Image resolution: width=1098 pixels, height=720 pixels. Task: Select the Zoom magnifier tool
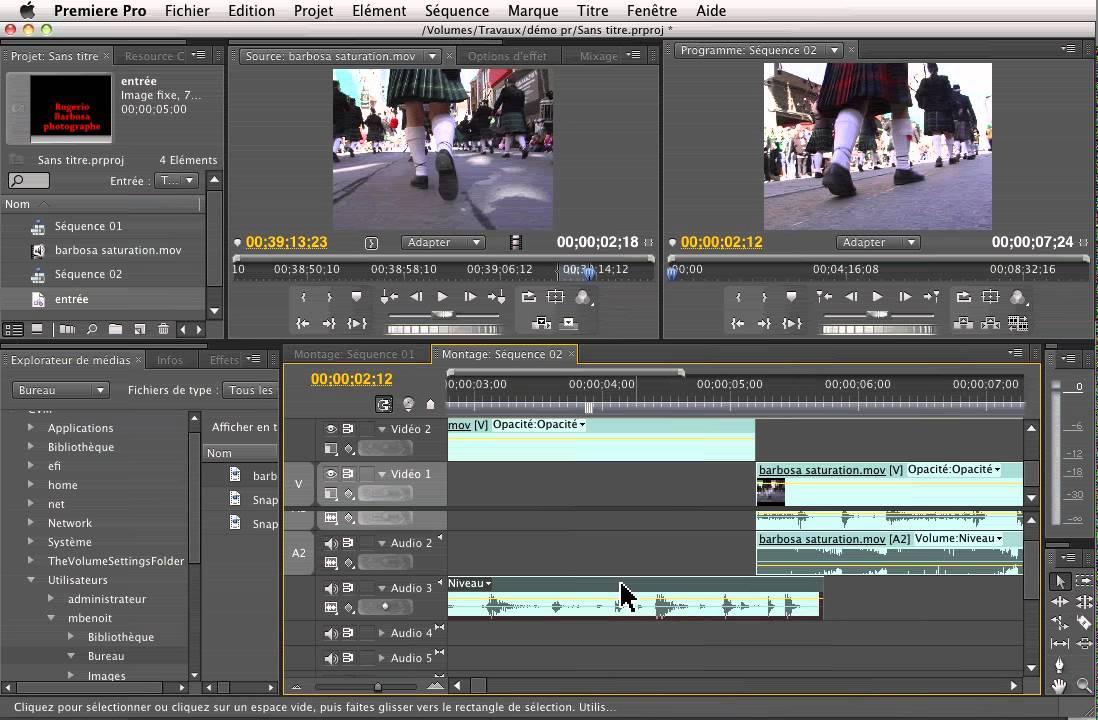pos(1084,686)
